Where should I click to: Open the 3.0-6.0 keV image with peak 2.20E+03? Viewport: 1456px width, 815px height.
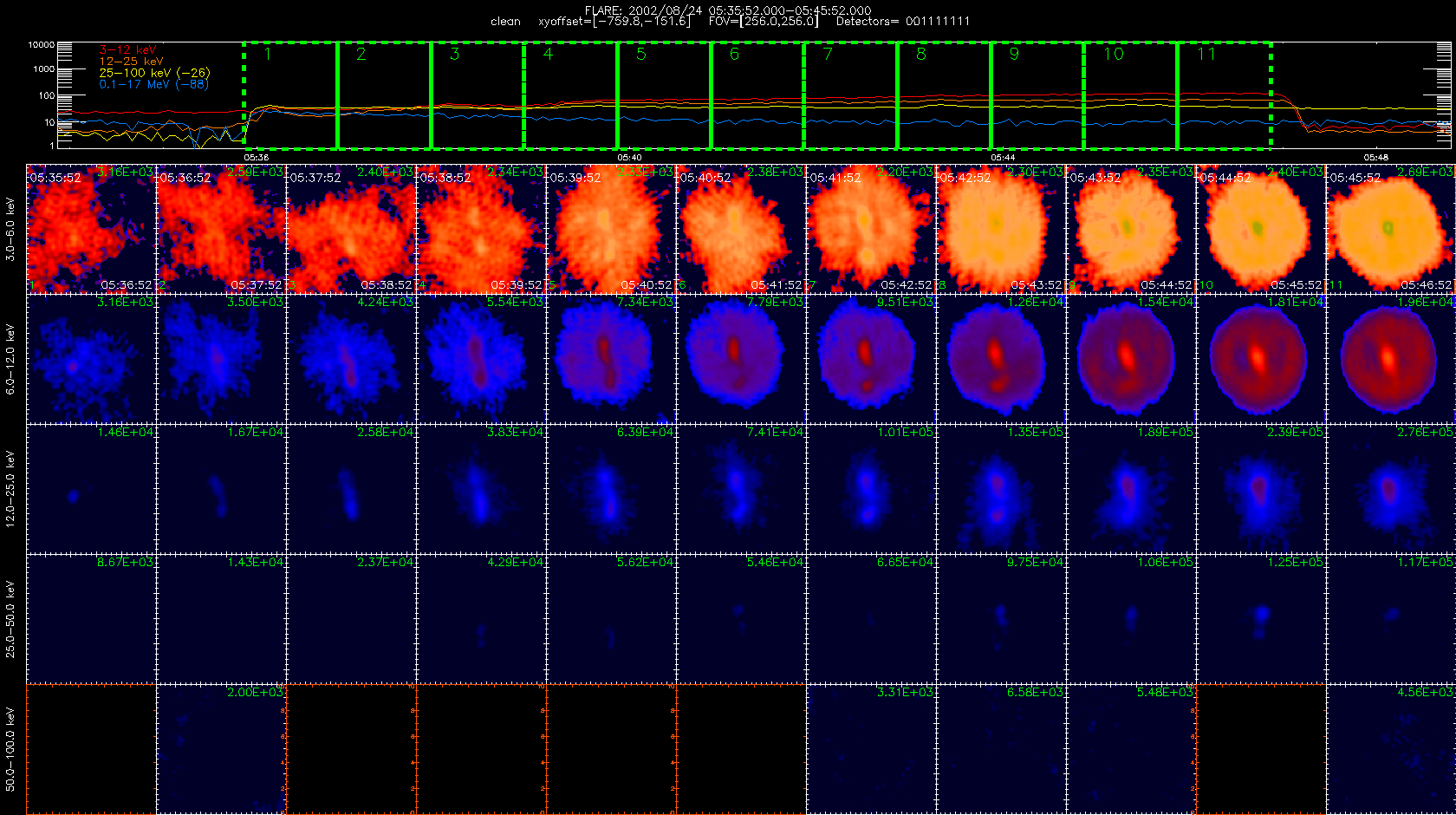pos(871,229)
